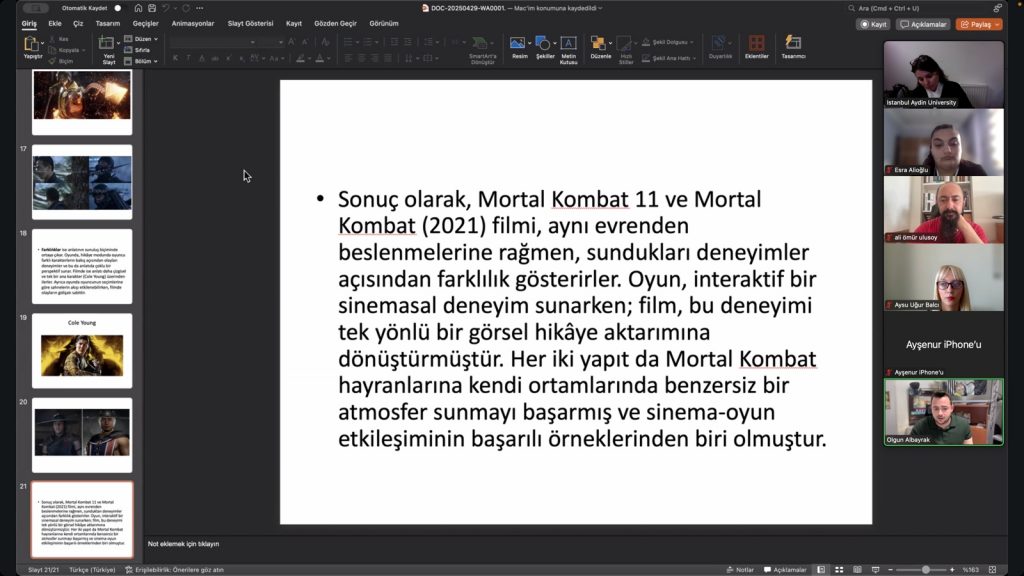Image resolution: width=1024 pixels, height=576 pixels.
Task: Open the Slayt Gösterisi tab
Action: pos(250,24)
